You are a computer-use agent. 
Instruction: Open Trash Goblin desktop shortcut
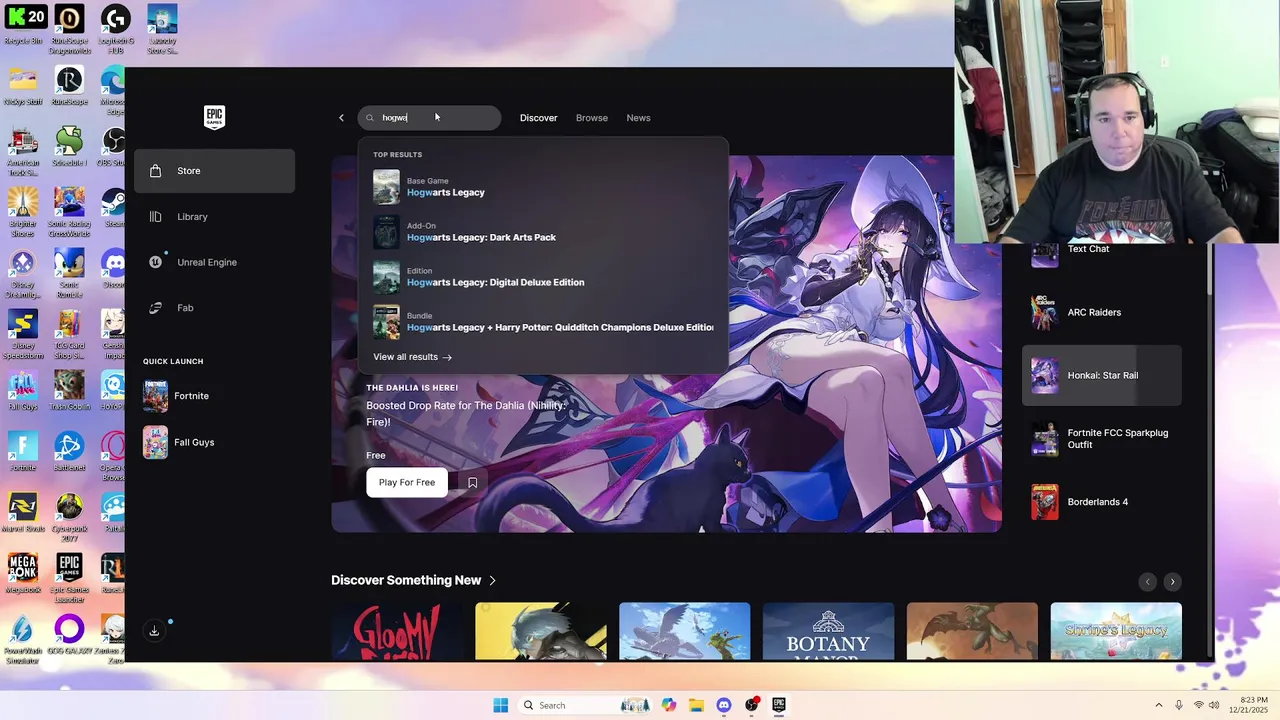(x=69, y=391)
